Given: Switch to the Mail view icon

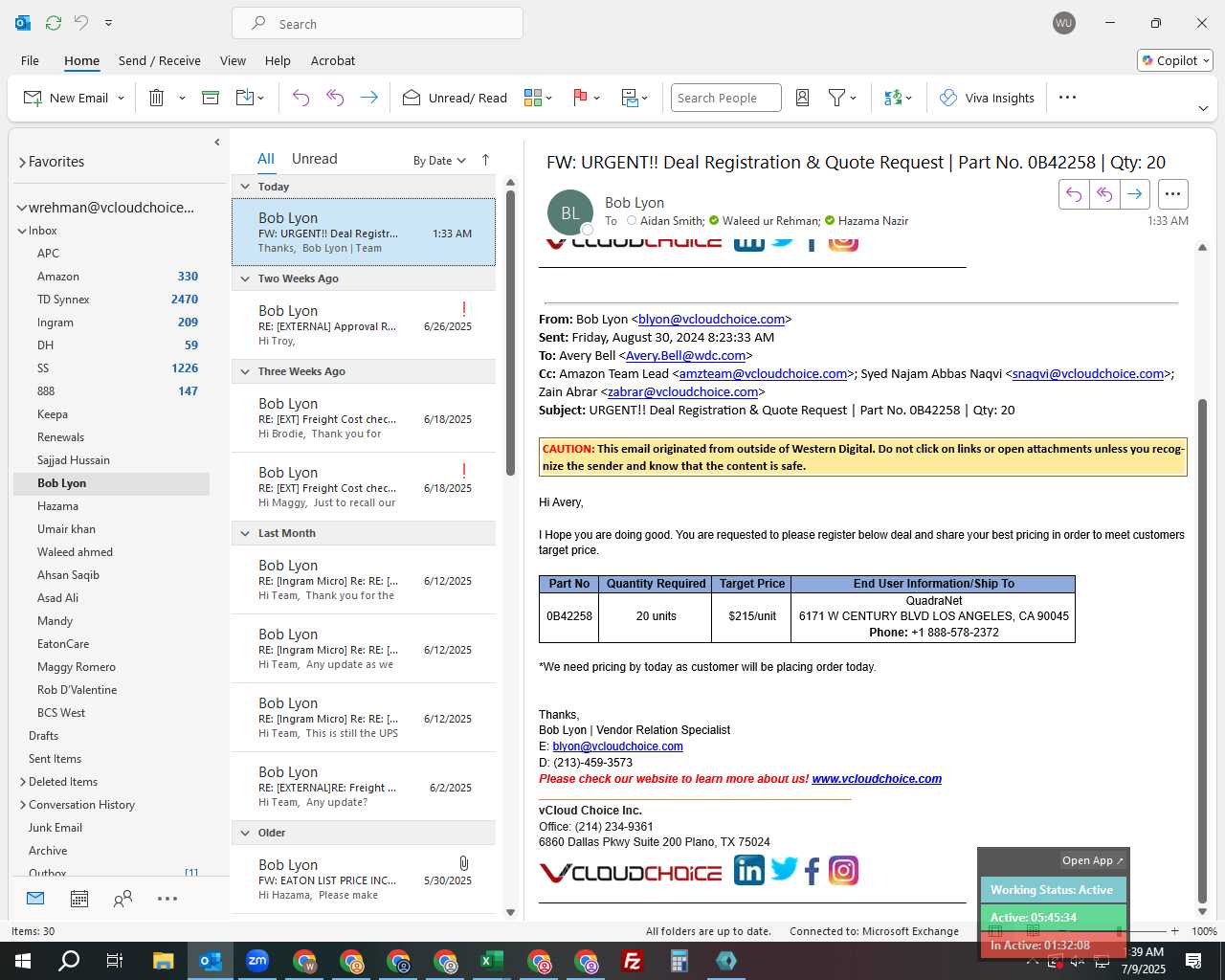Looking at the screenshot, I should point(35,899).
